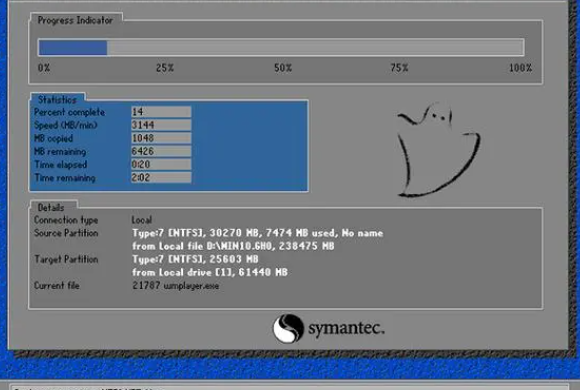Viewport: 580px width, 390px height.
Task: Click the filled blue progress bar segment
Action: point(73,48)
